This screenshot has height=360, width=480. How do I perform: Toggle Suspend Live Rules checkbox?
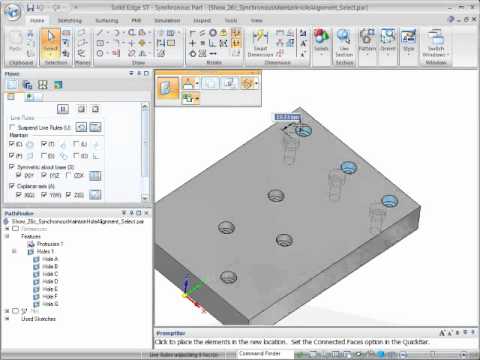12,127
